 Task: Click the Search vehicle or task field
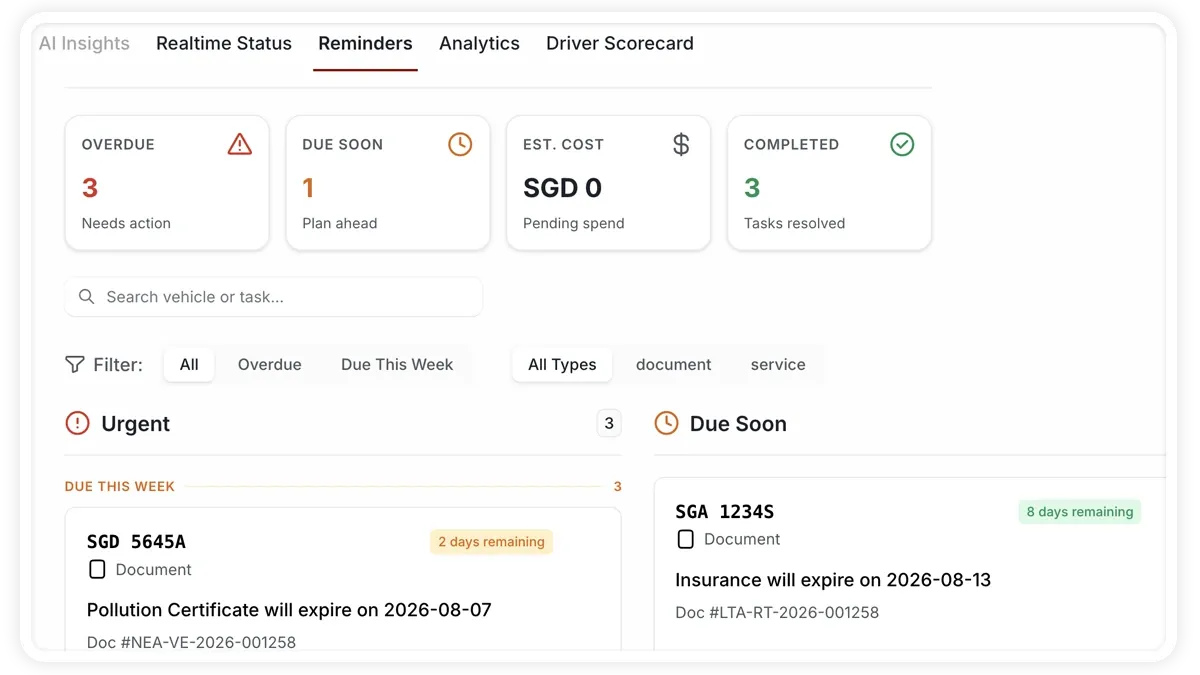tap(274, 297)
